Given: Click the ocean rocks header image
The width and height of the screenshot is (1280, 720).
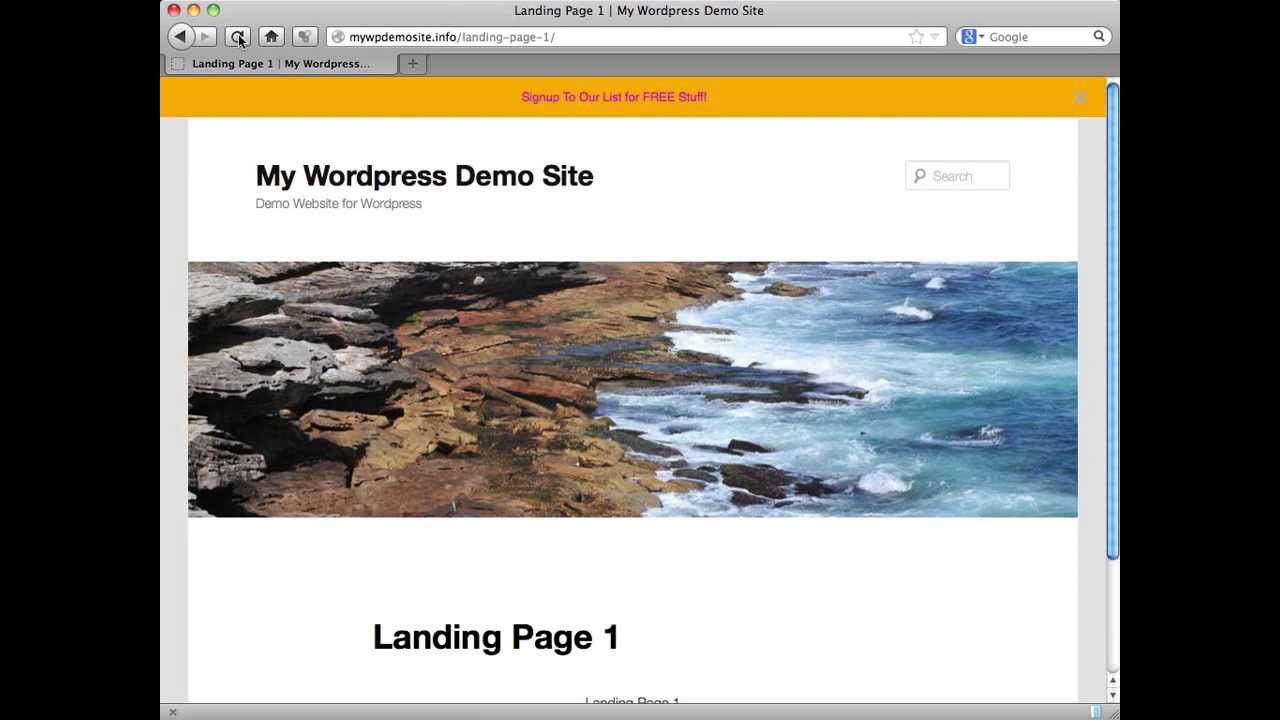Looking at the screenshot, I should point(633,390).
